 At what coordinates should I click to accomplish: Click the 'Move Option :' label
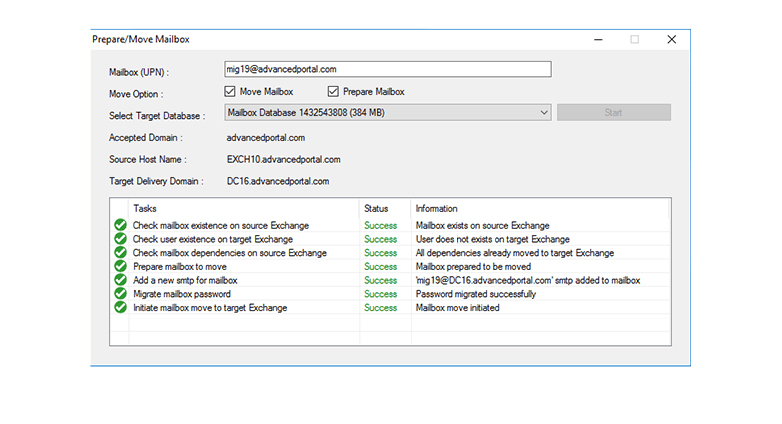136,94
